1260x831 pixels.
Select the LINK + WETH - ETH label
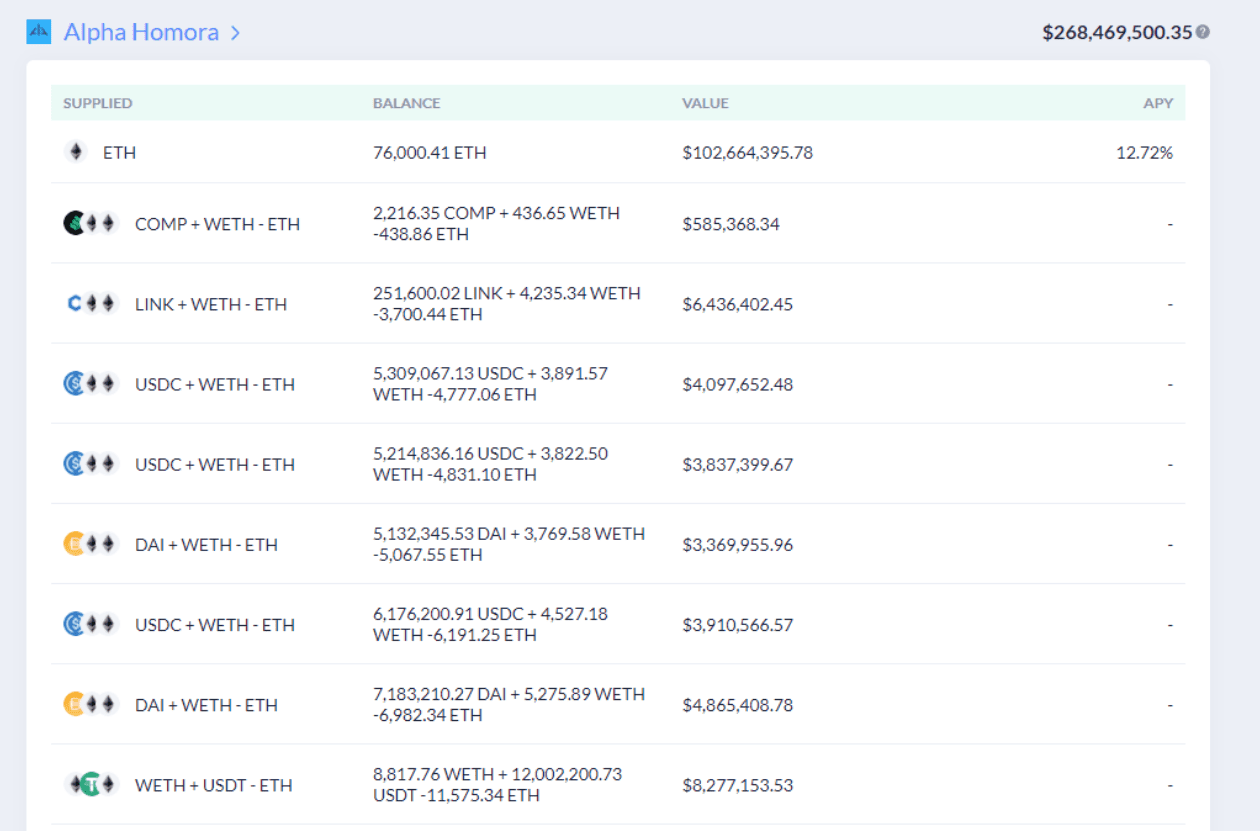tap(211, 304)
